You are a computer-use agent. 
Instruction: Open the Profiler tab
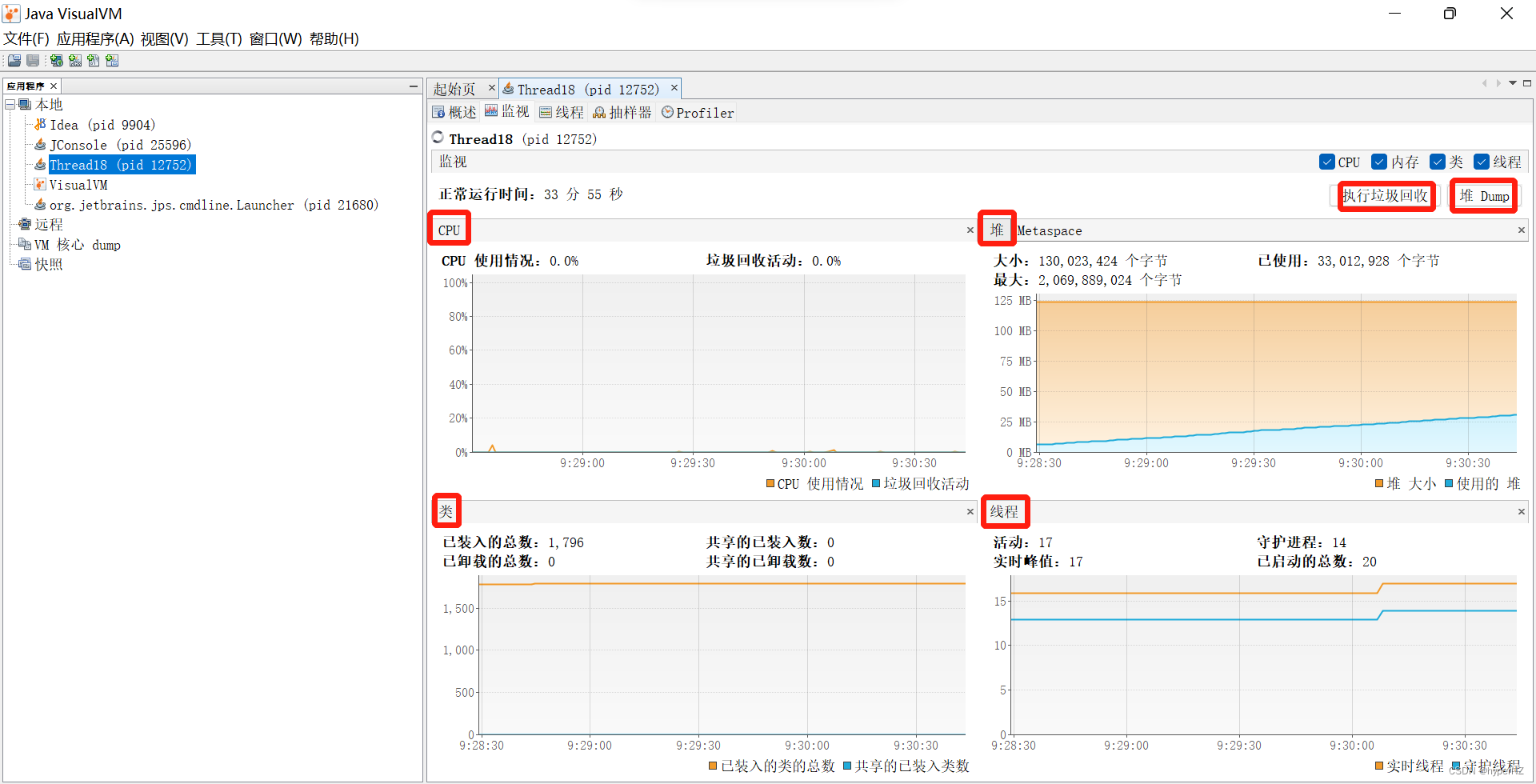(698, 113)
